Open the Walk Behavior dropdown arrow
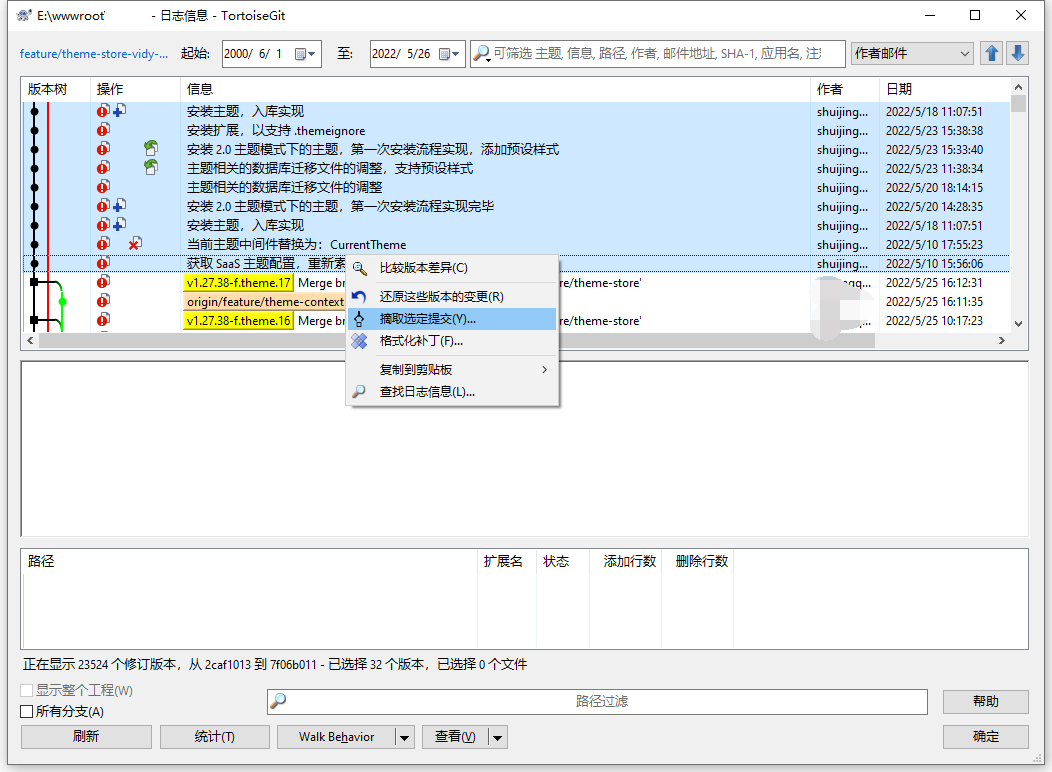Screen dimensions: 1052x772 pyautogui.click(x=405, y=737)
